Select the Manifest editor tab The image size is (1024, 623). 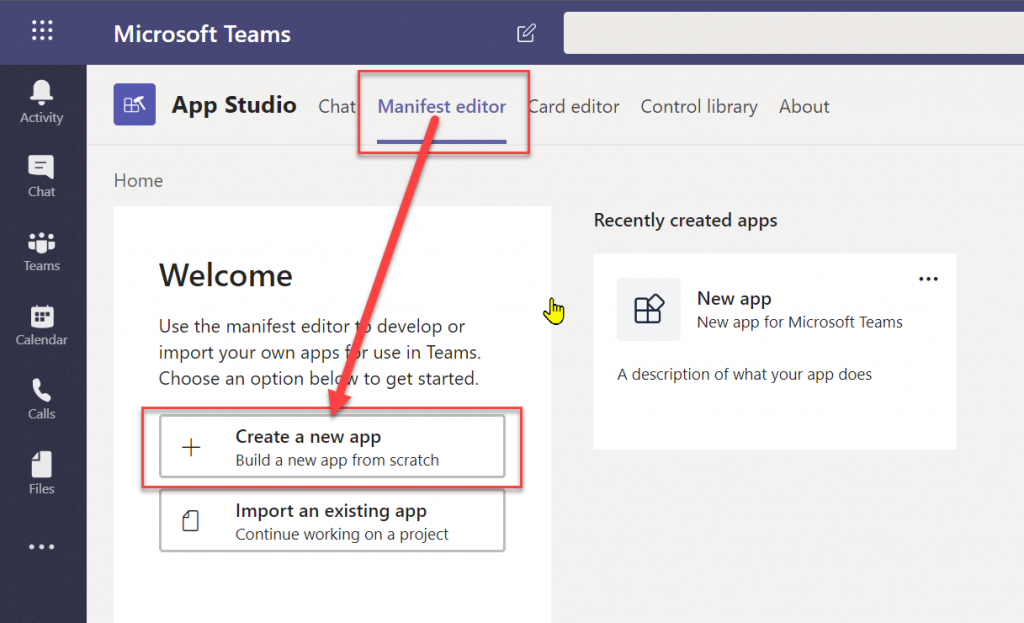pos(441,106)
